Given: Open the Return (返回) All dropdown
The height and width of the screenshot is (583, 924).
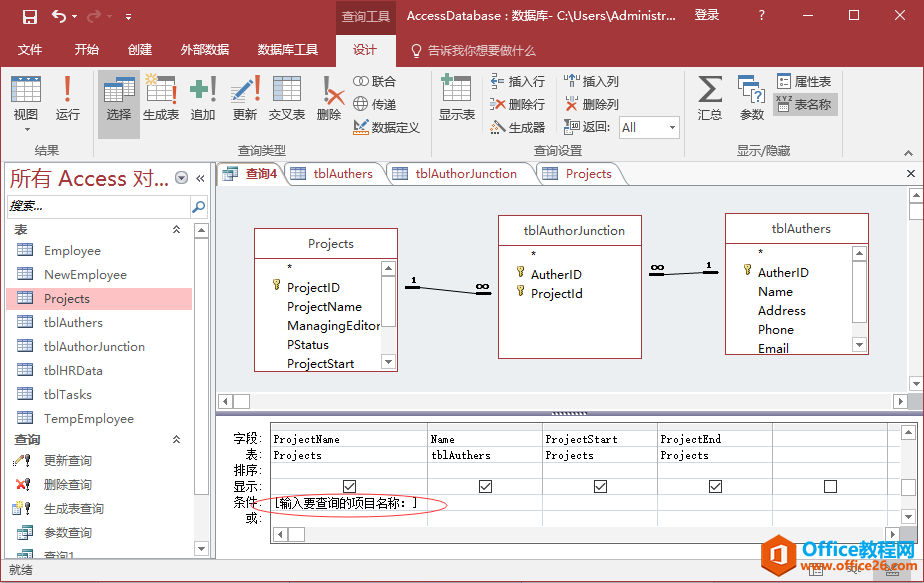Looking at the screenshot, I should click(672, 127).
